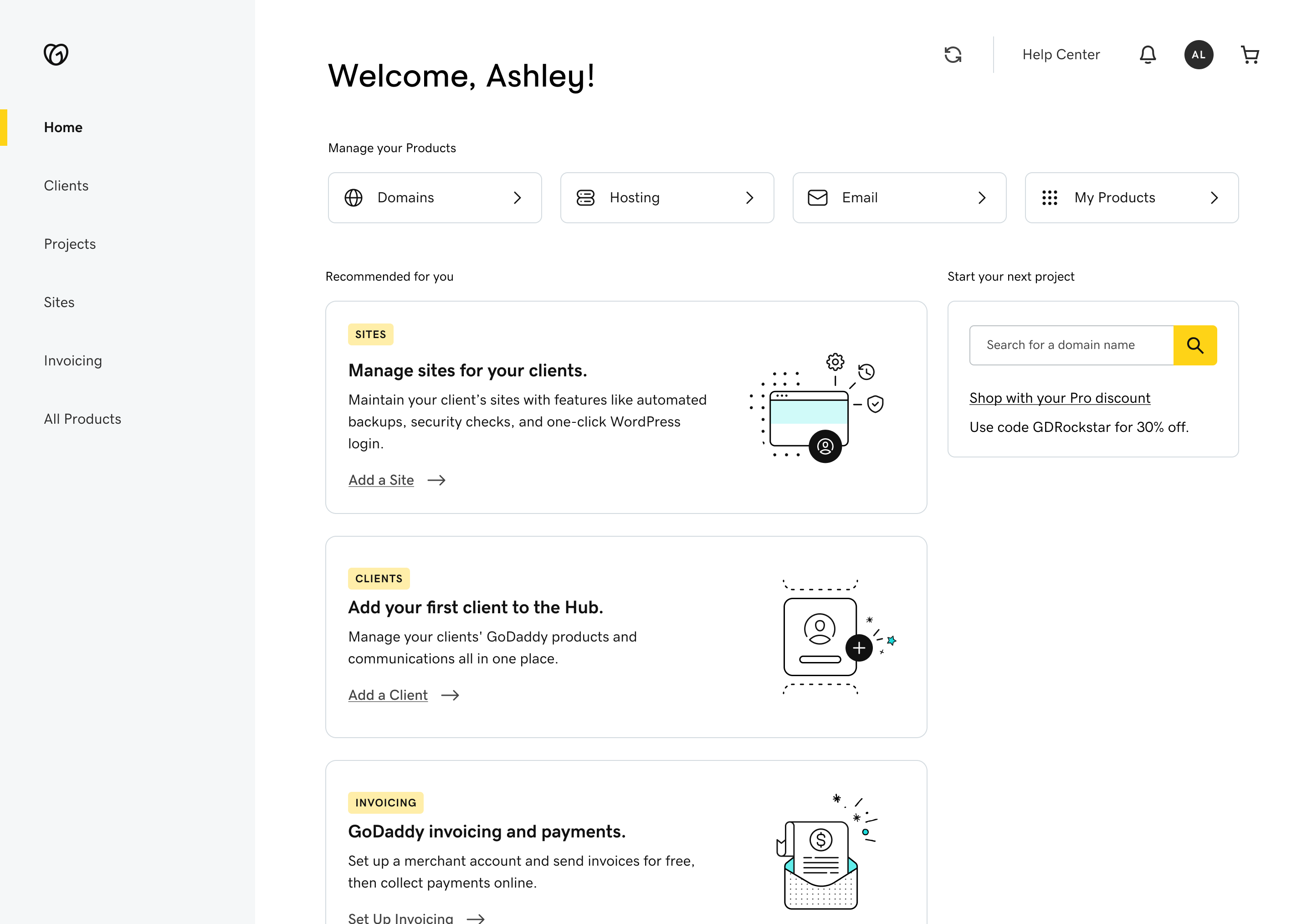
Task: Open the Domains product label
Action: (405, 198)
